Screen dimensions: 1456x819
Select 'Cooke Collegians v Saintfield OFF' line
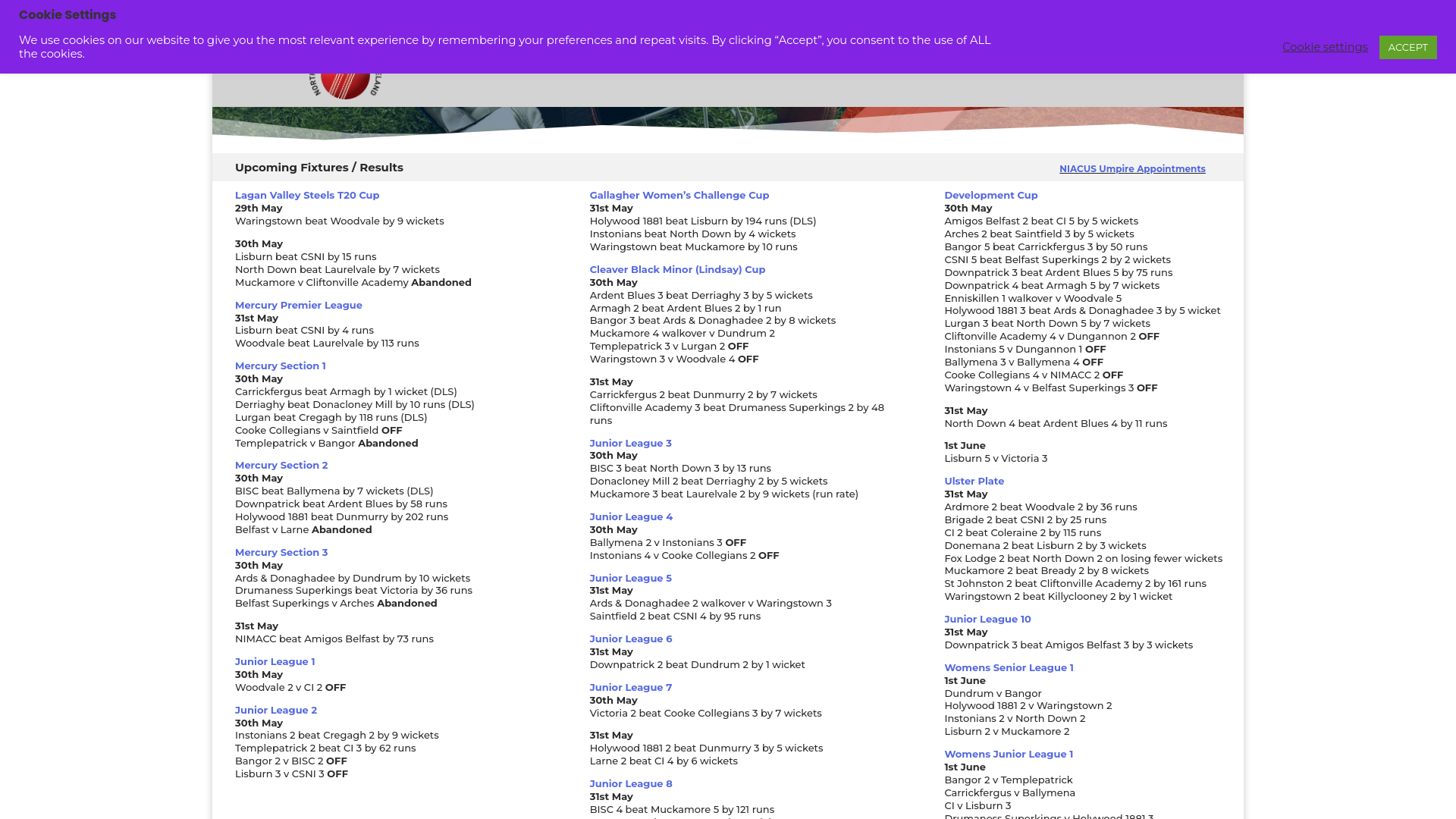(x=318, y=431)
